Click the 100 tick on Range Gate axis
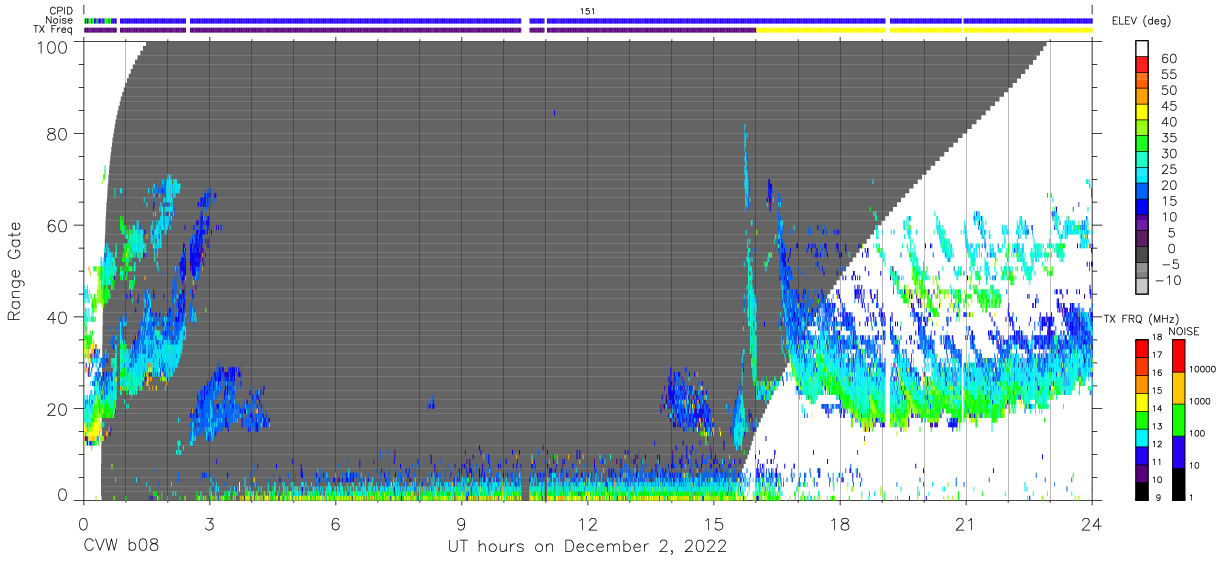Viewport: 1228px width, 567px height. (52, 47)
